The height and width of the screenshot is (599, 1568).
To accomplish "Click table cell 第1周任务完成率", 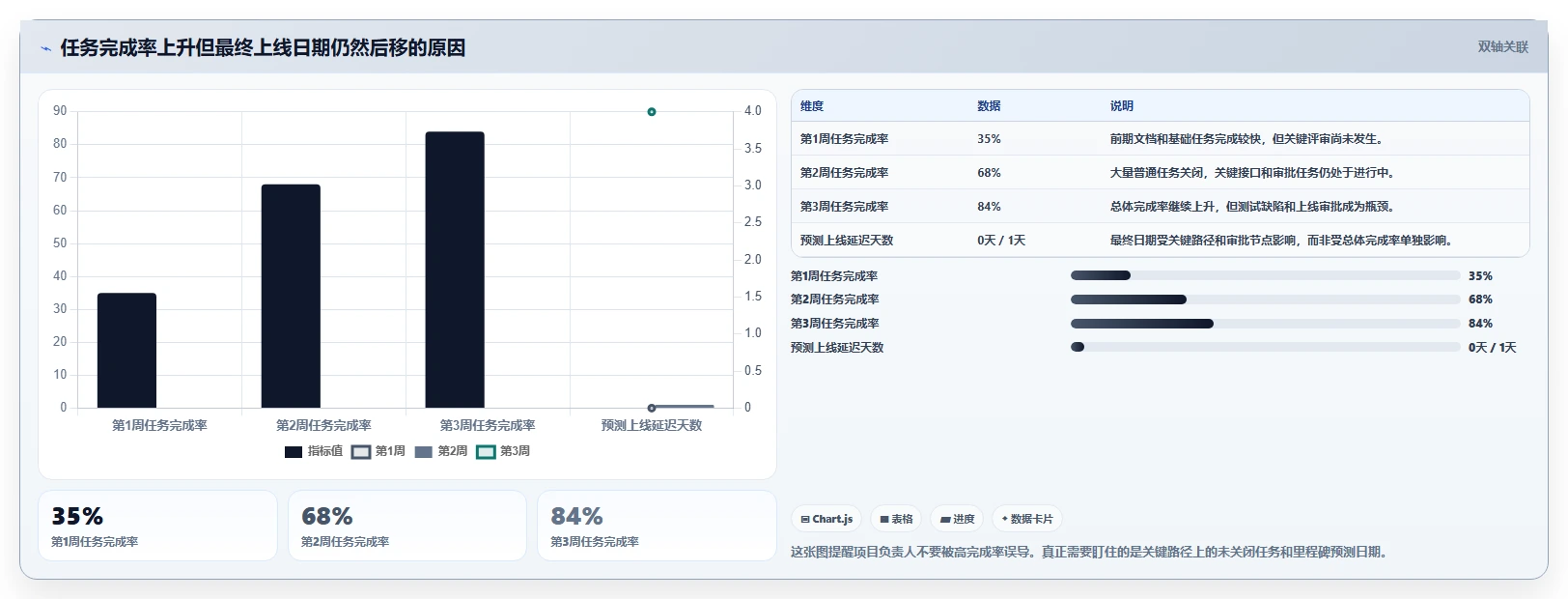I will pyautogui.click(x=845, y=139).
